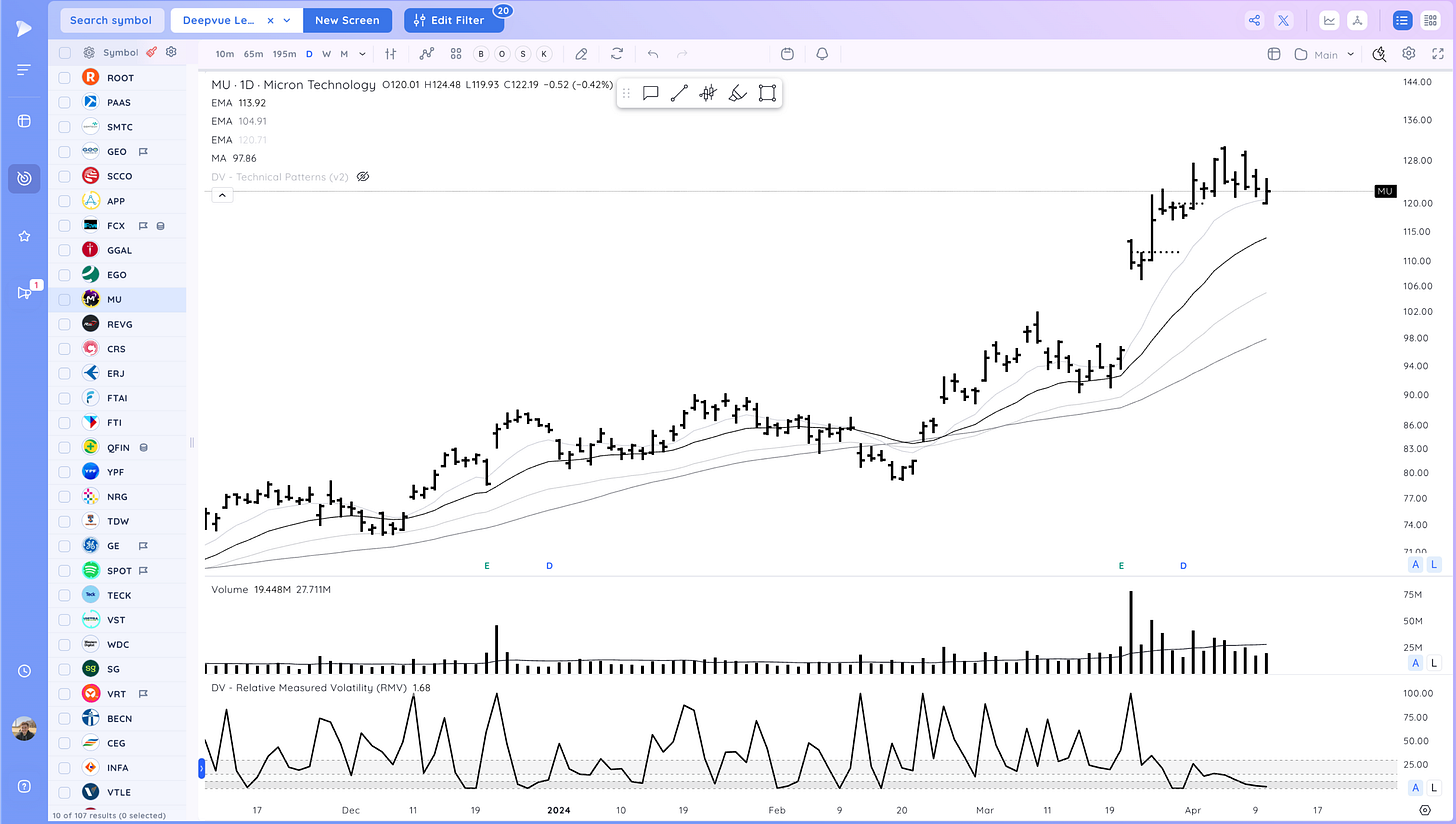Select the brush drawing tool
1456x824 pixels.
(x=737, y=93)
